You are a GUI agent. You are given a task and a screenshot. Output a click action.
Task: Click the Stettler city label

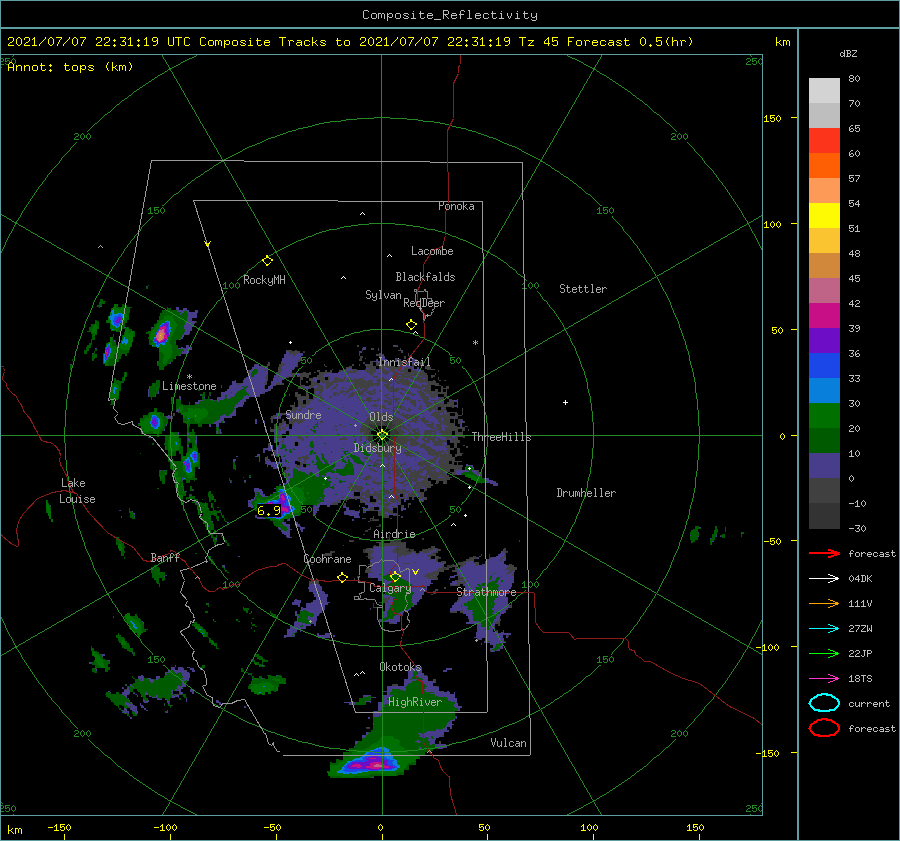pos(583,289)
